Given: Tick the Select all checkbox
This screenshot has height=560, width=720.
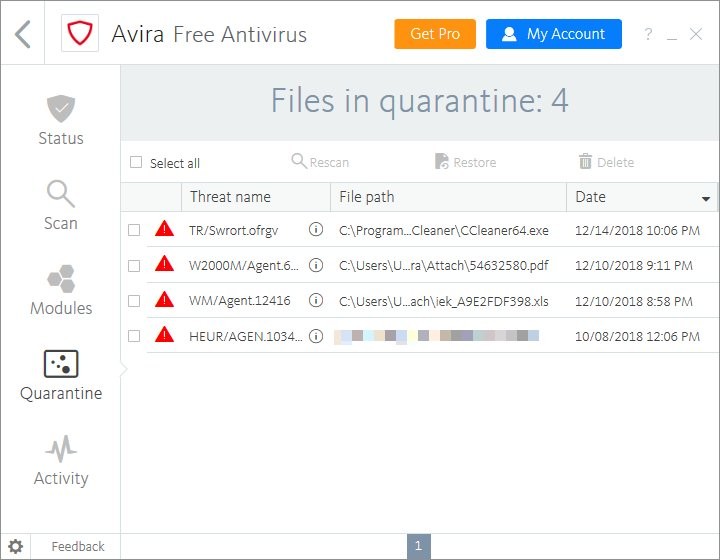Looking at the screenshot, I should 136,162.
